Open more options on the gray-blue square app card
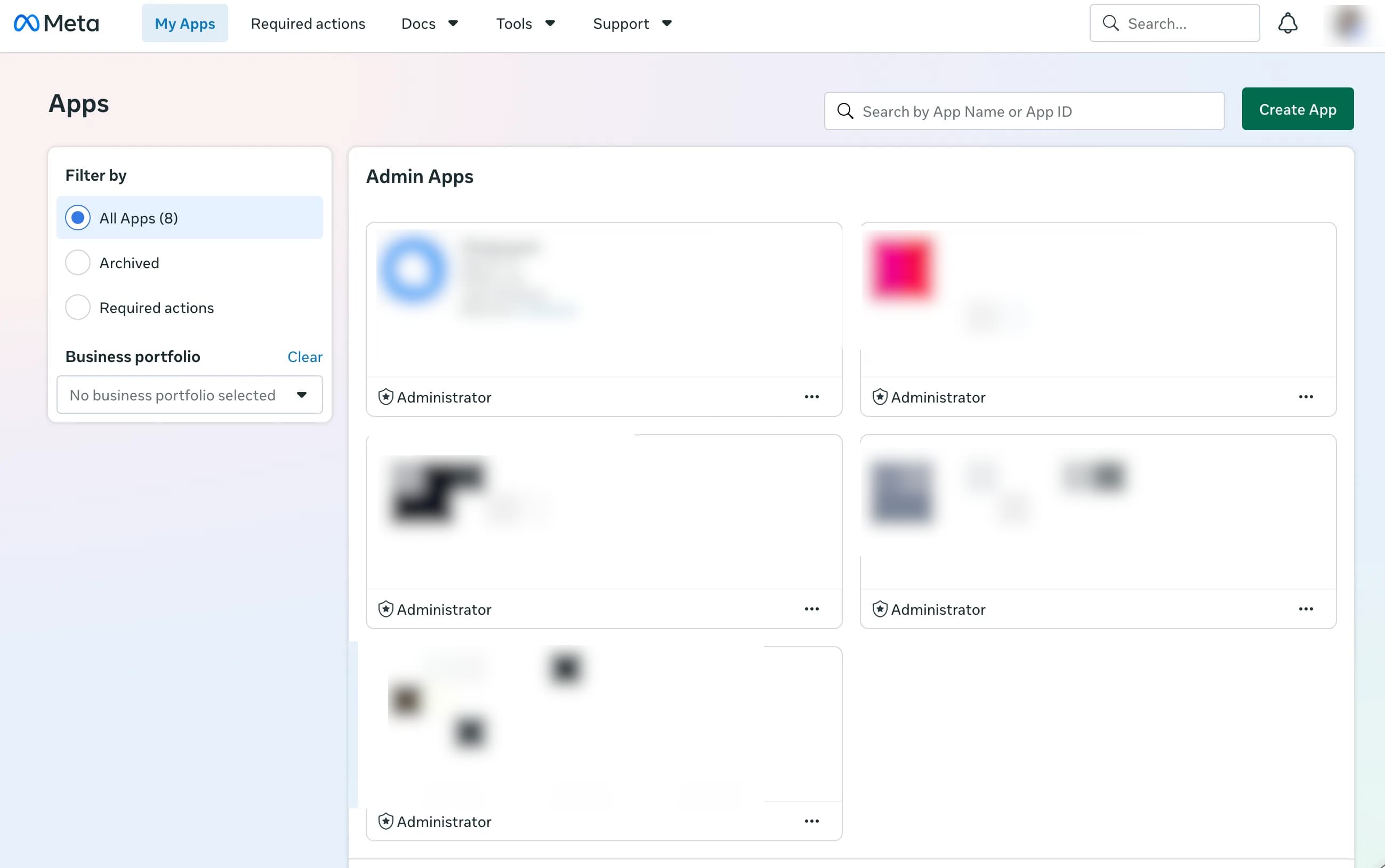Image resolution: width=1385 pixels, height=868 pixels. pos(1306,609)
